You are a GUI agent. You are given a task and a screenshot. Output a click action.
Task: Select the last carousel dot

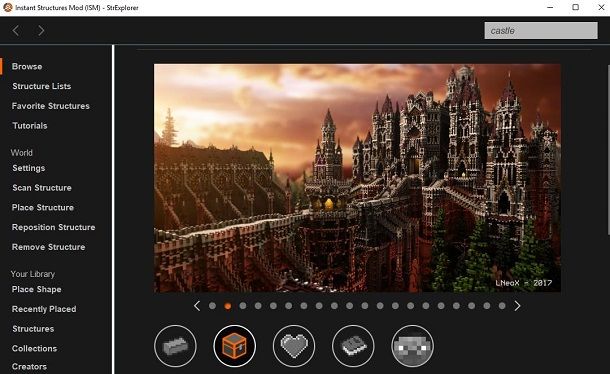tap(502, 306)
